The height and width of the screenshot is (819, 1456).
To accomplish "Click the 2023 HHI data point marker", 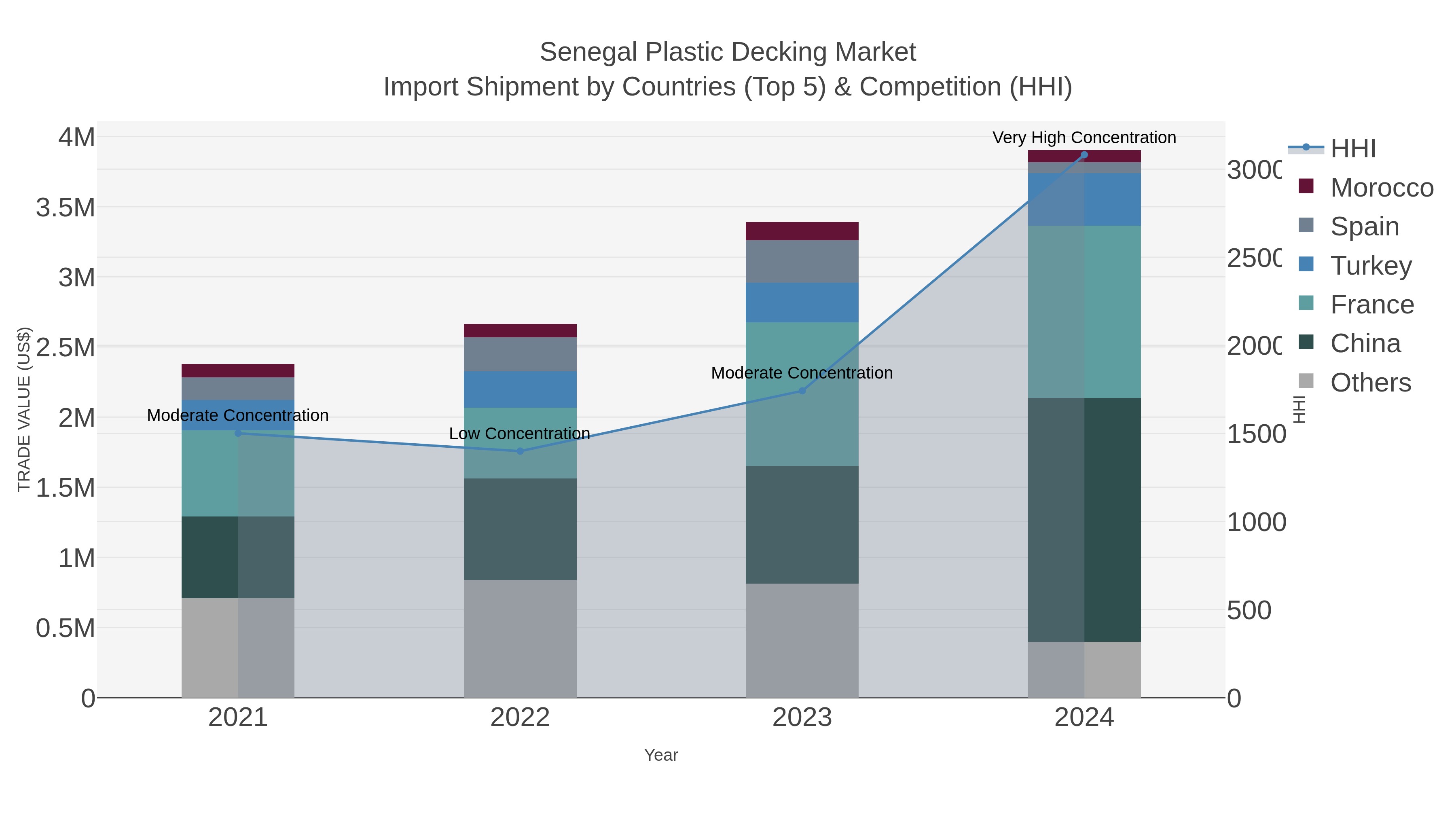I will pos(802,391).
